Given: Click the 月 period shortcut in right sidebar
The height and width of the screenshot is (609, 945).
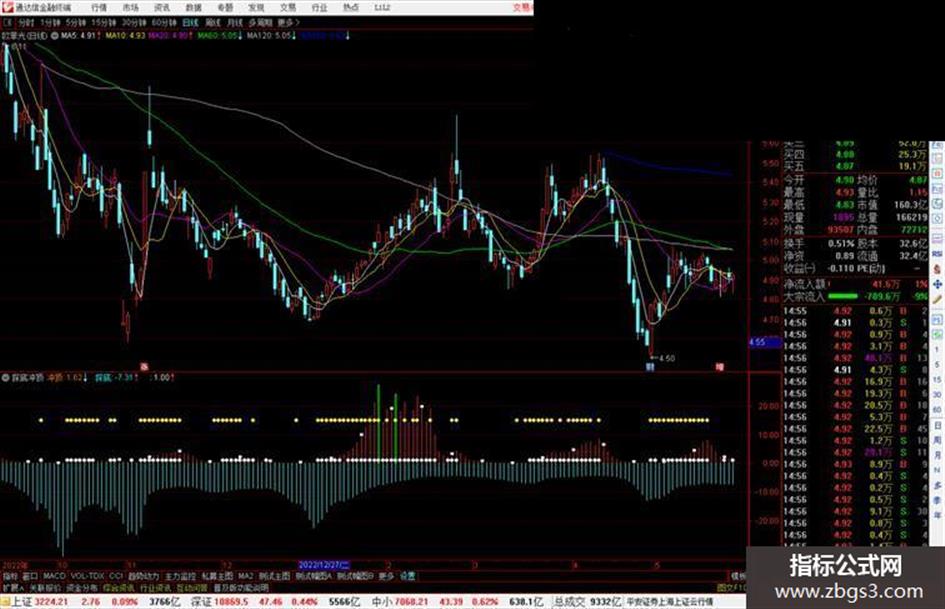Looking at the screenshot, I should coord(937,455).
